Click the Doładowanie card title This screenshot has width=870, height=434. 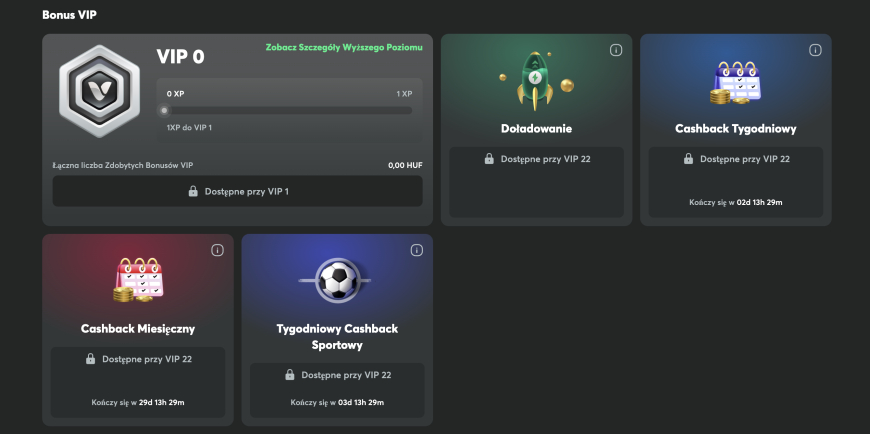(x=537, y=129)
